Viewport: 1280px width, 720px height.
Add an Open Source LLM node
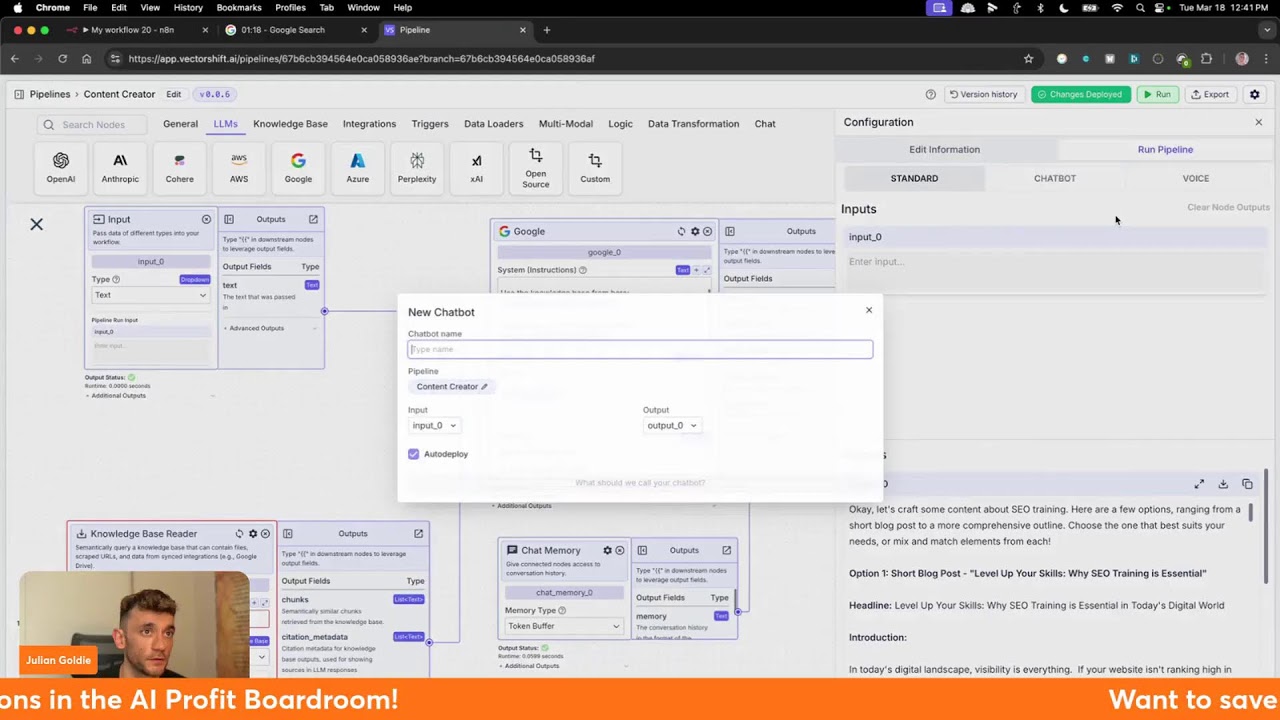(x=536, y=167)
